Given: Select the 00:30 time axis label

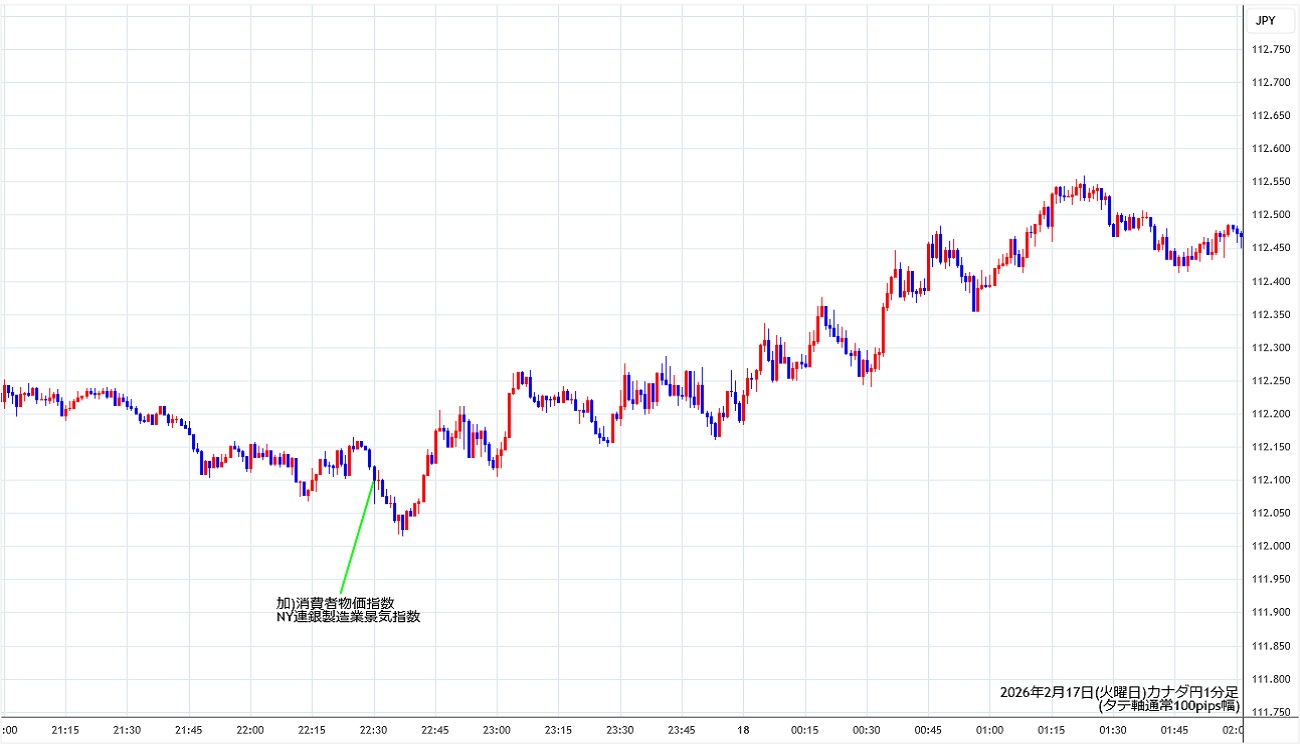Looking at the screenshot, I should (x=866, y=730).
